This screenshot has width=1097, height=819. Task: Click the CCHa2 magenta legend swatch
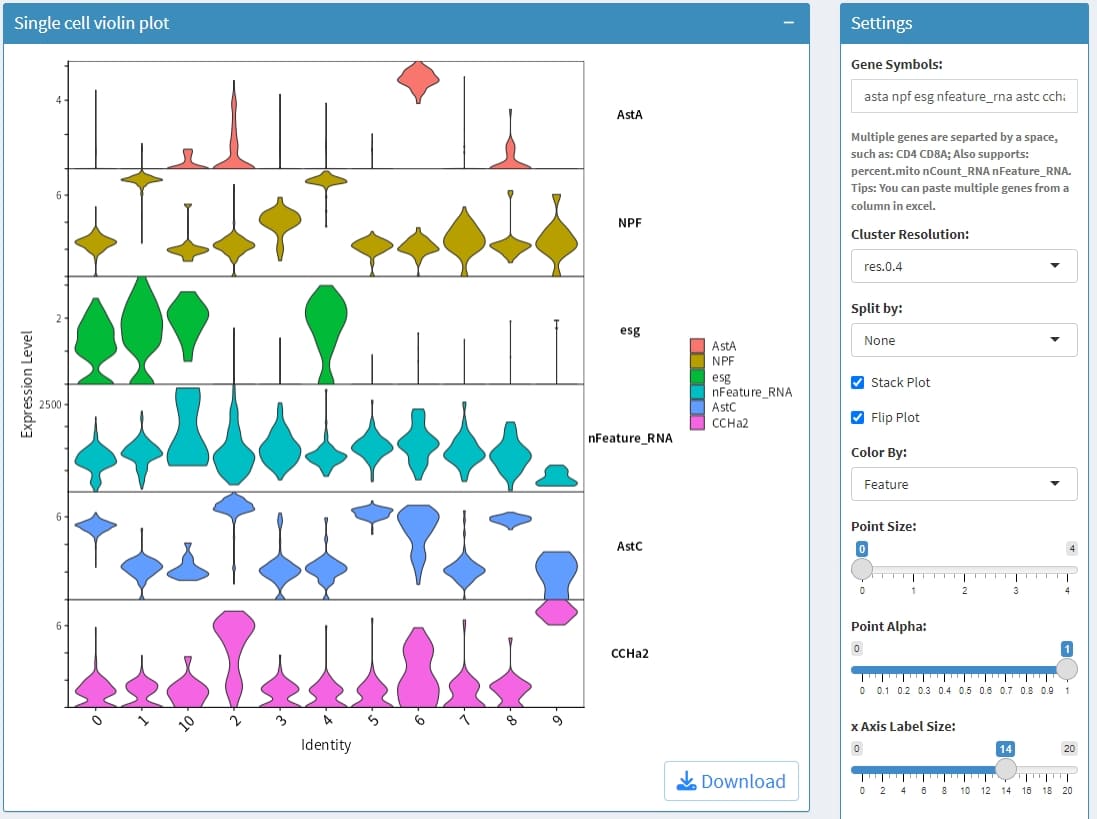(697, 423)
